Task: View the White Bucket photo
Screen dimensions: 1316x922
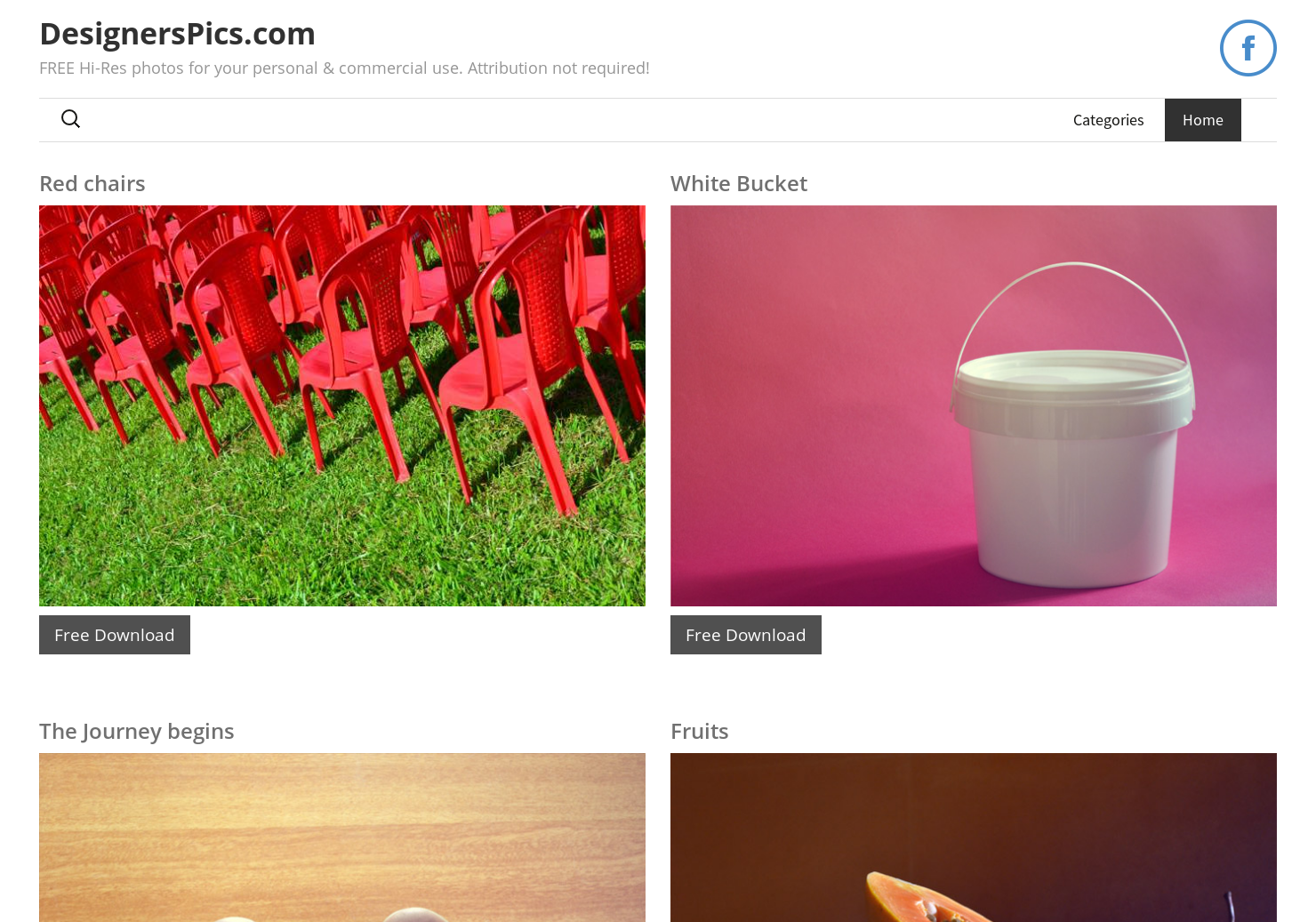Action: click(x=974, y=405)
